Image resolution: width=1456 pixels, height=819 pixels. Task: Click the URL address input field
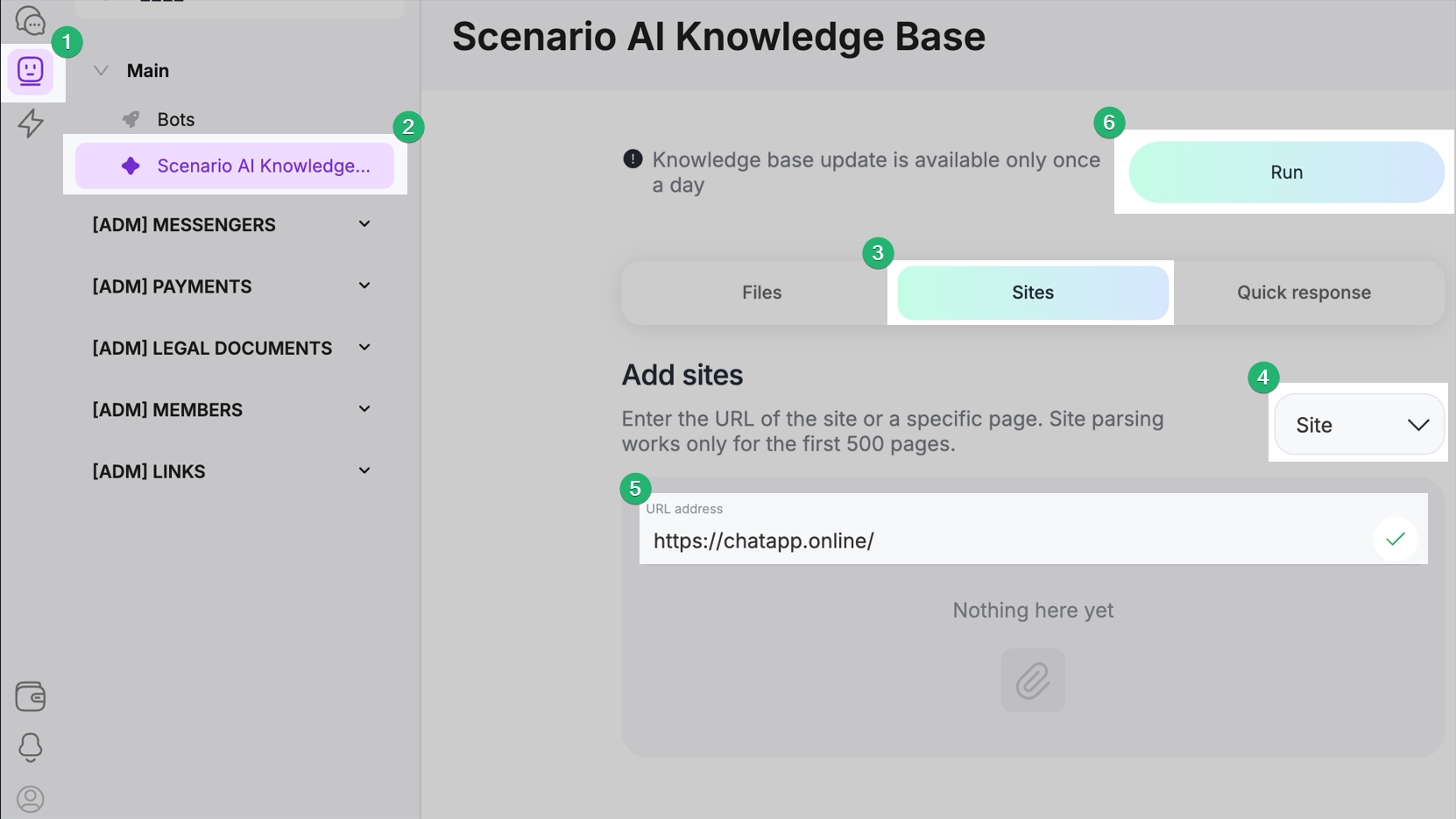pos(999,540)
